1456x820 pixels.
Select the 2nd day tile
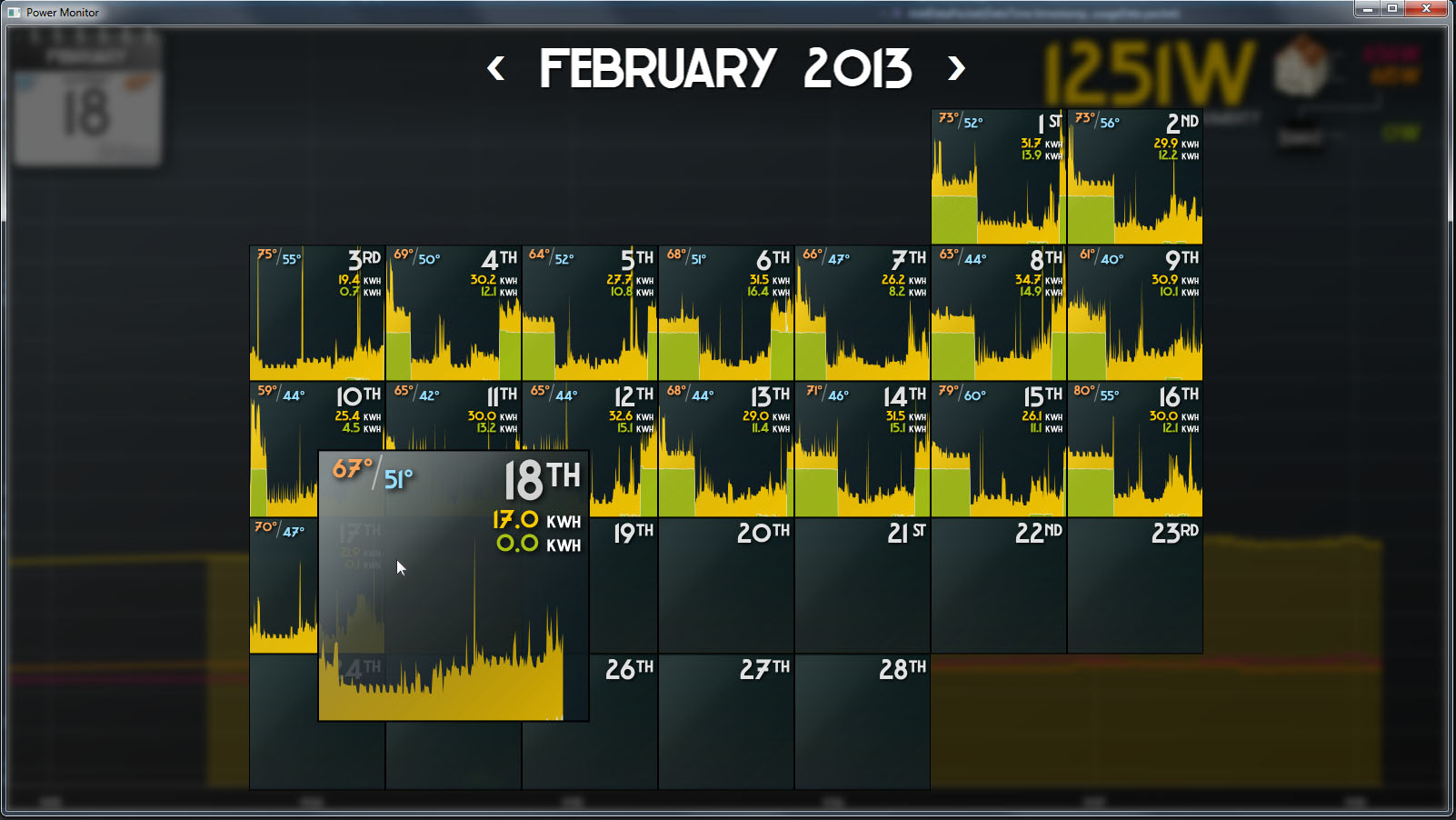point(1134,177)
